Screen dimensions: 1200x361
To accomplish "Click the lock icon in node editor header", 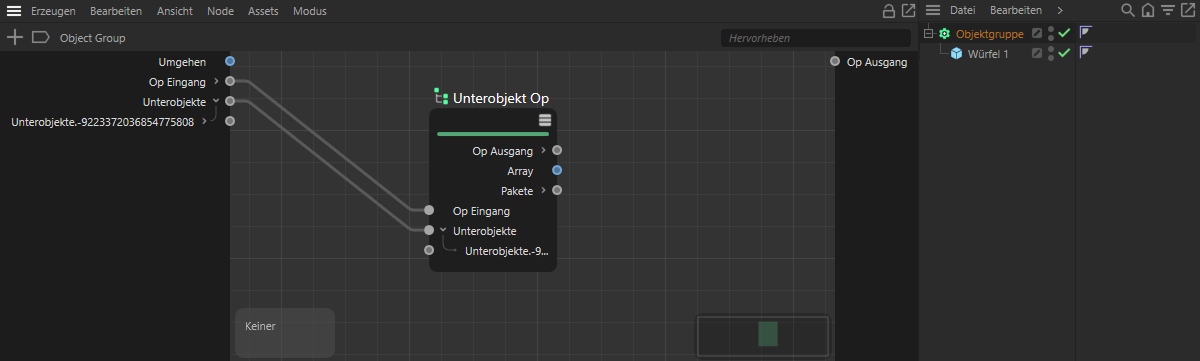I will [888, 11].
